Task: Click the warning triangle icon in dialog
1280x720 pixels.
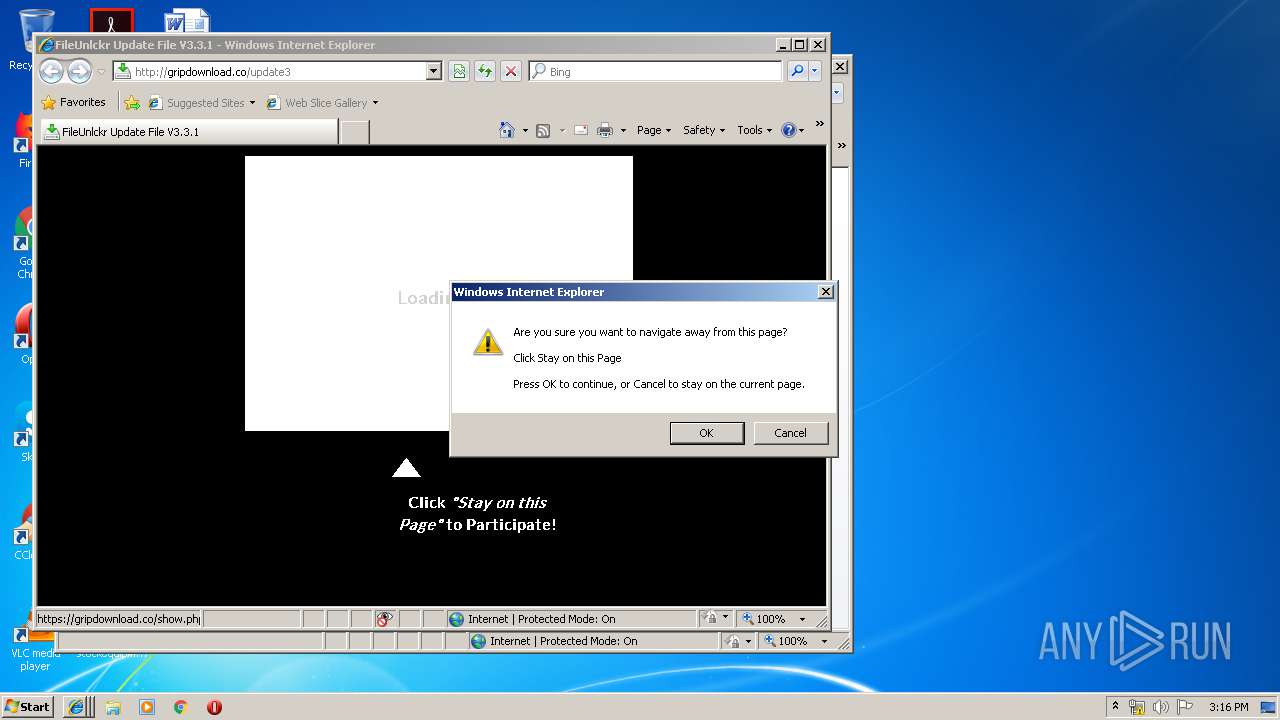Action: pos(487,342)
